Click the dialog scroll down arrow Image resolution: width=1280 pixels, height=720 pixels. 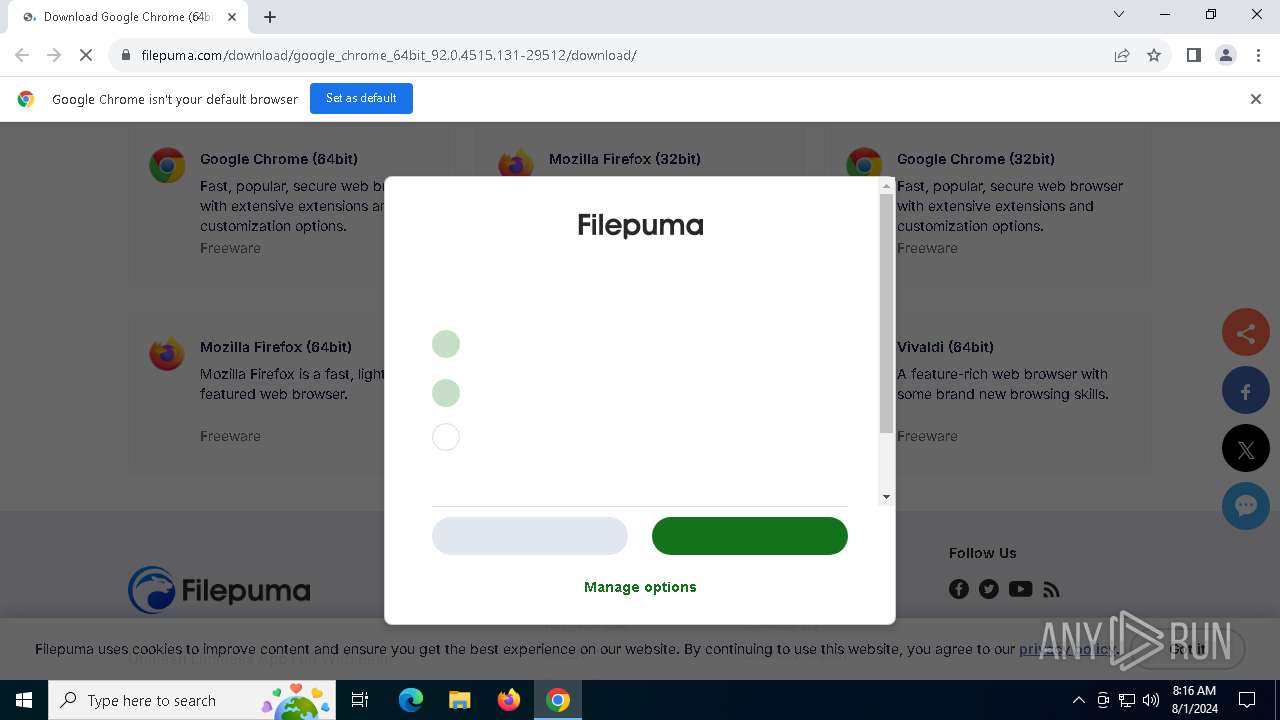(886, 497)
